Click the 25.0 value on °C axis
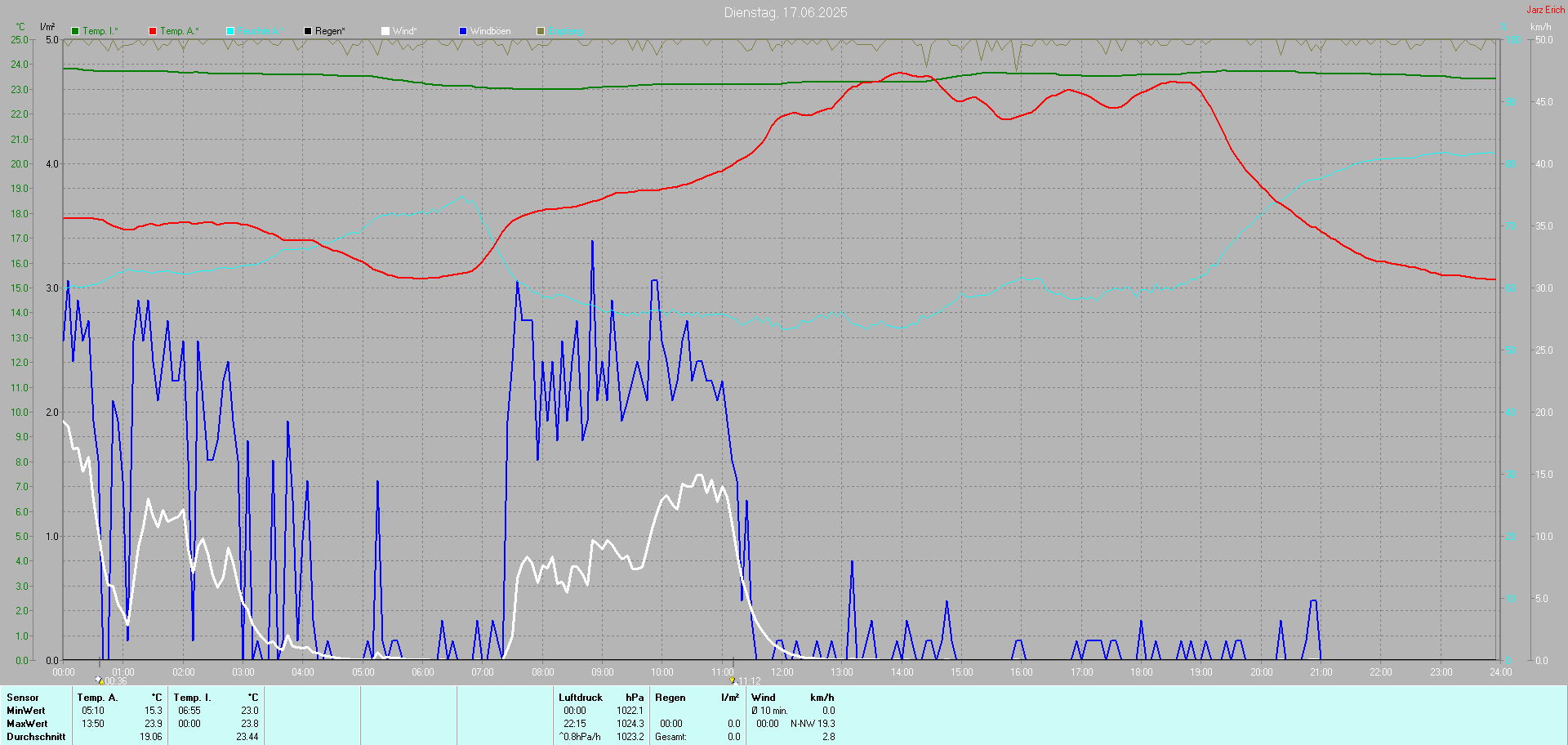The height and width of the screenshot is (745, 1568). pyautogui.click(x=20, y=40)
